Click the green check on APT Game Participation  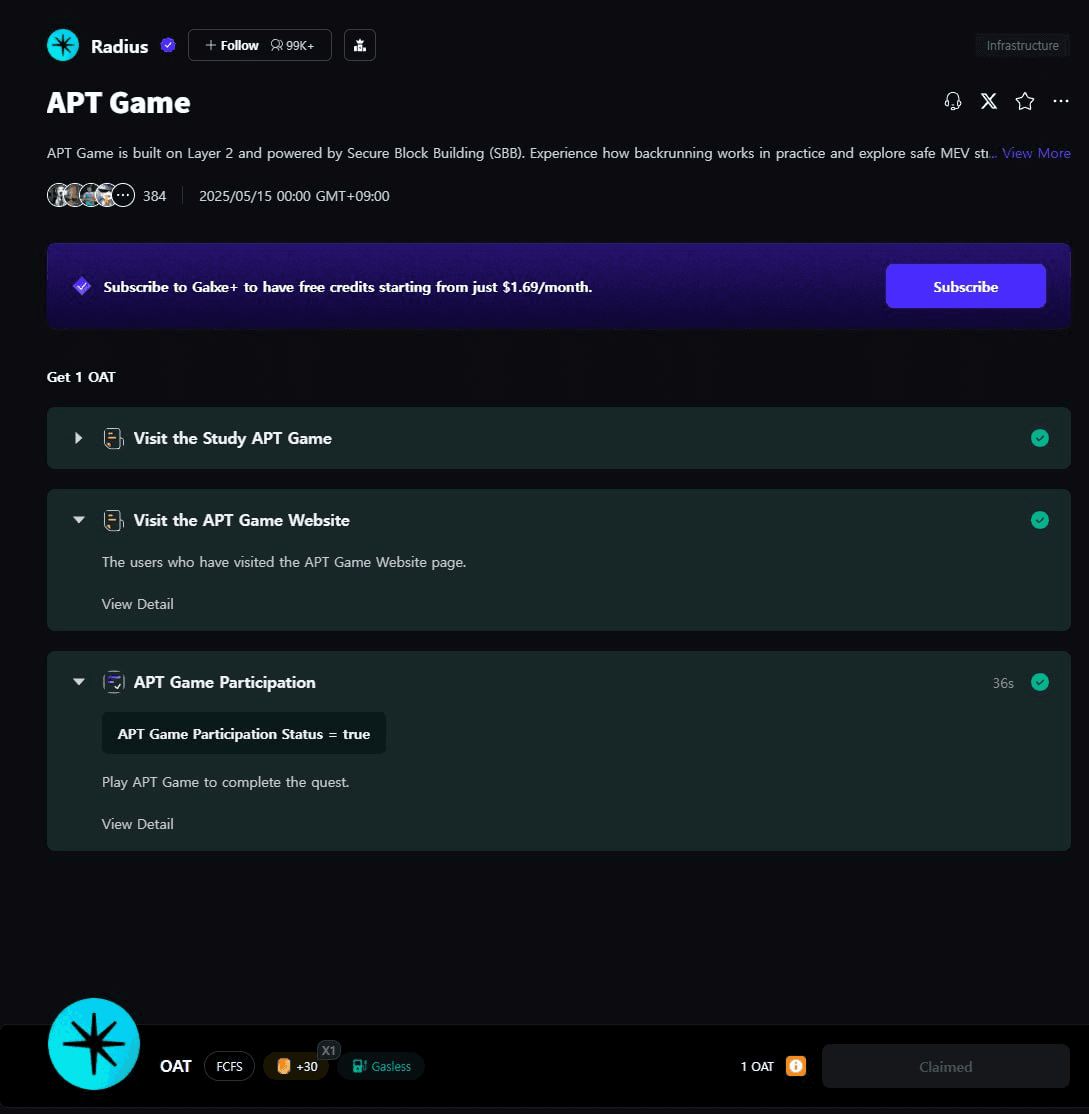1039,682
